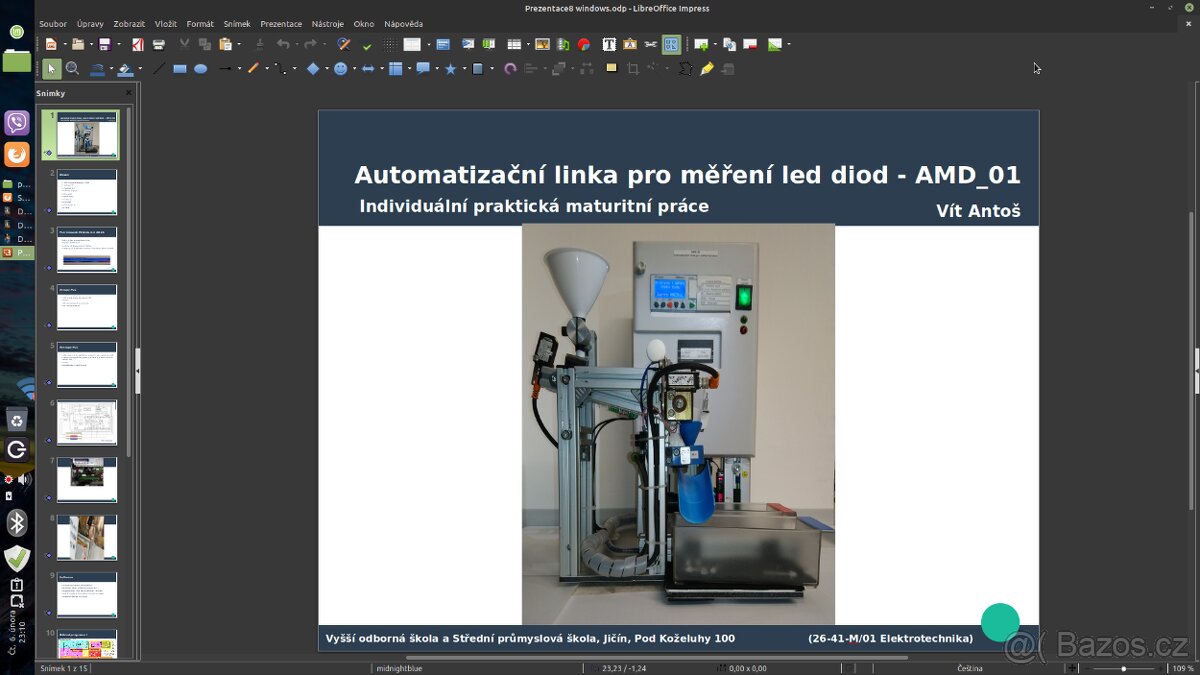Expand the Basic Shapes diamond dropdown
This screenshot has height=675, width=1200.
pos(326,69)
